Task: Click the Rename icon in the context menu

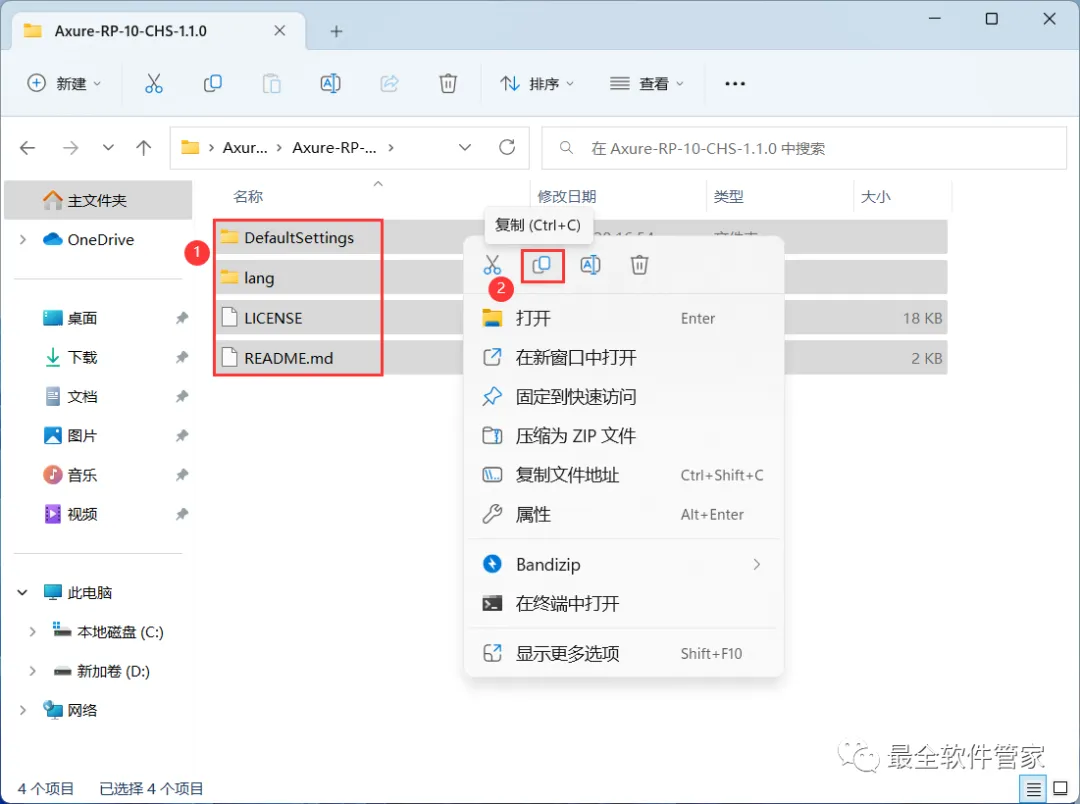Action: pyautogui.click(x=590, y=265)
